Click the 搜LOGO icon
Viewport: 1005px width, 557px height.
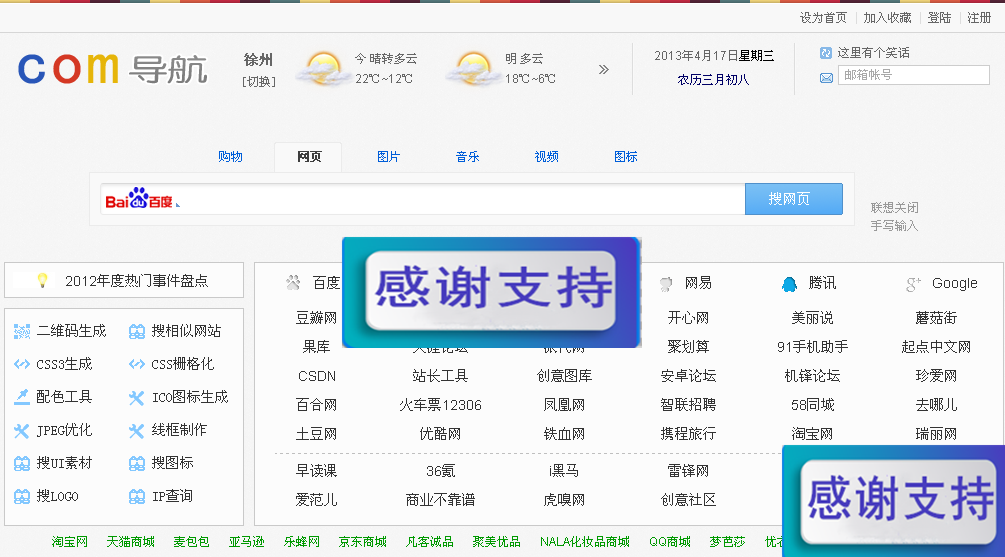pos(22,497)
